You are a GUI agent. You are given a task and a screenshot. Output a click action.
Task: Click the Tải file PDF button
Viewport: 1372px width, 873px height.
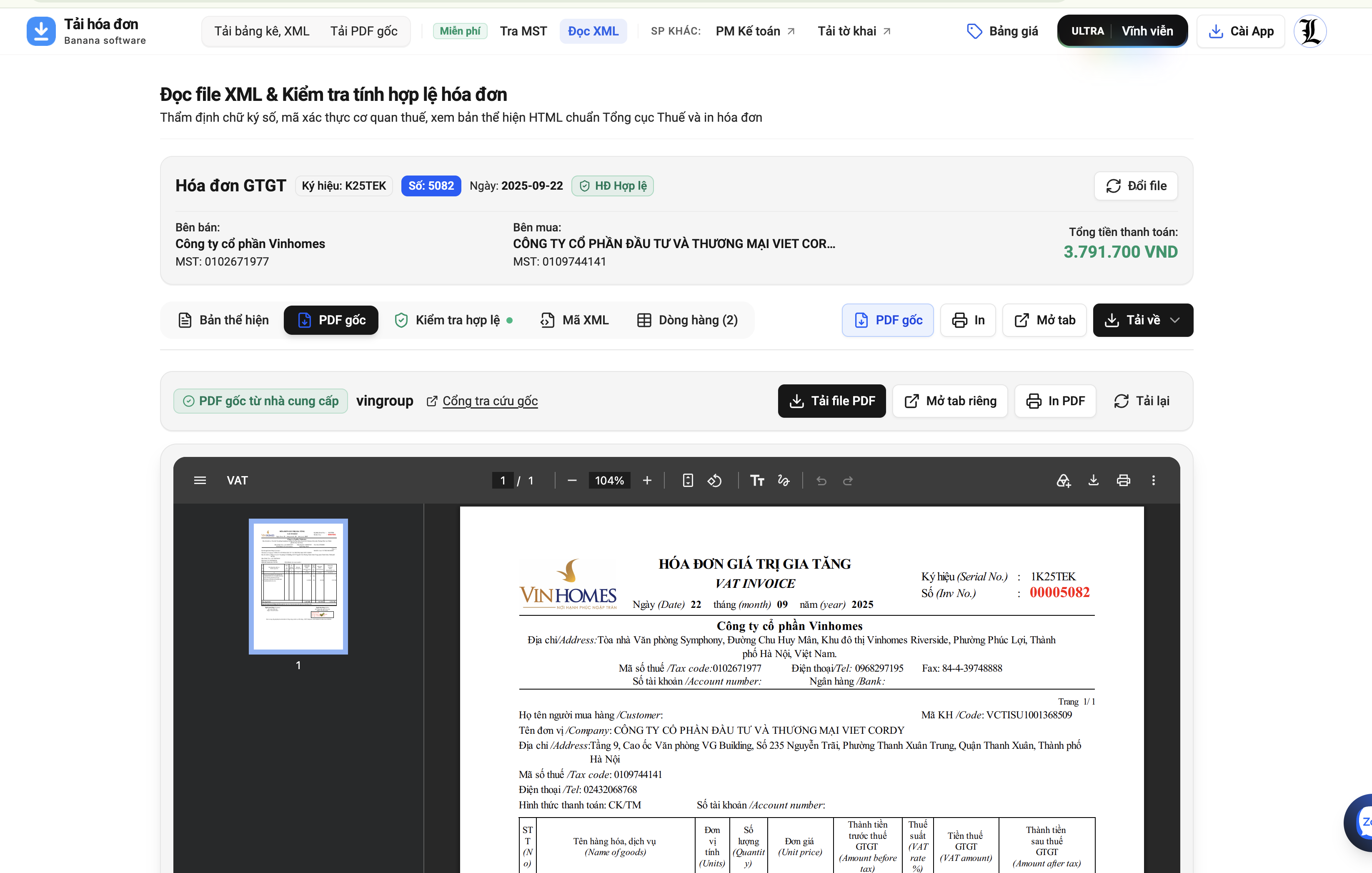832,401
